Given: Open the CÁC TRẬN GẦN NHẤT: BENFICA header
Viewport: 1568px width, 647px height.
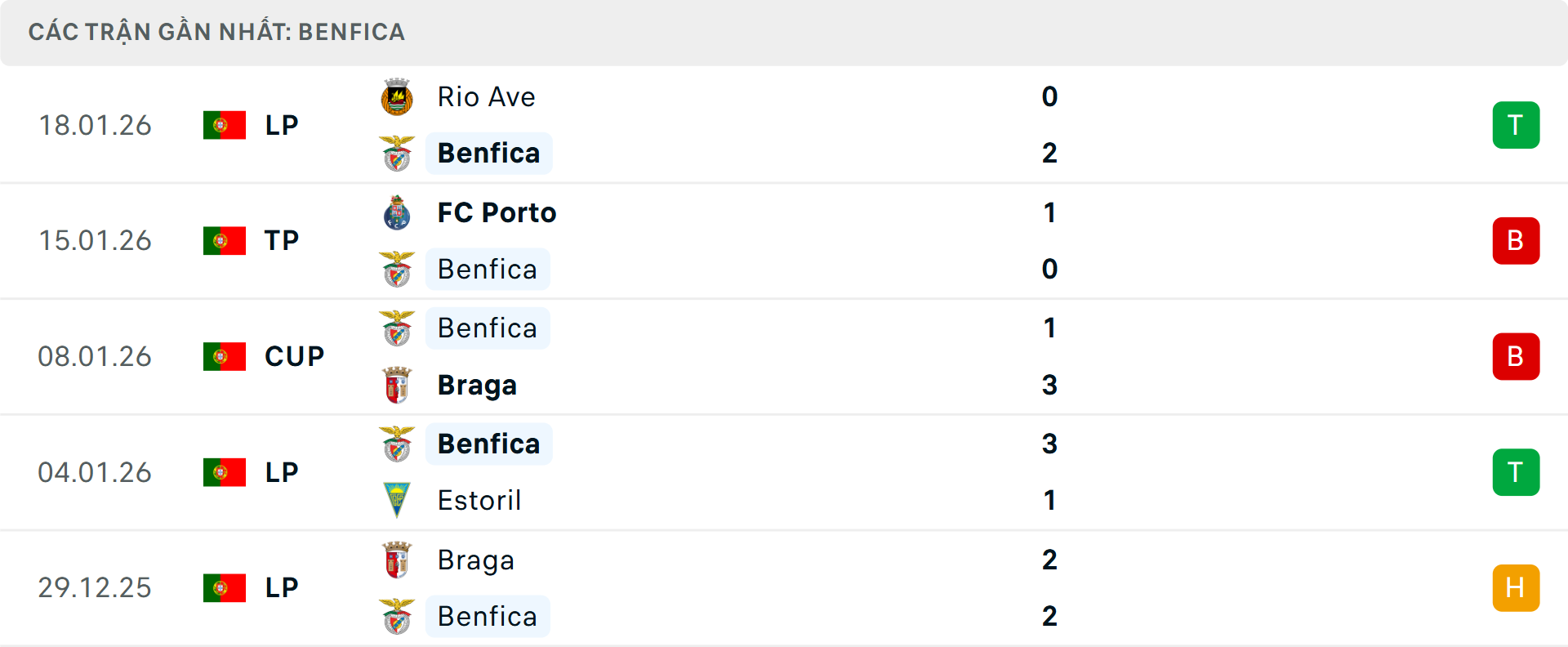Looking at the screenshot, I should 216,32.
